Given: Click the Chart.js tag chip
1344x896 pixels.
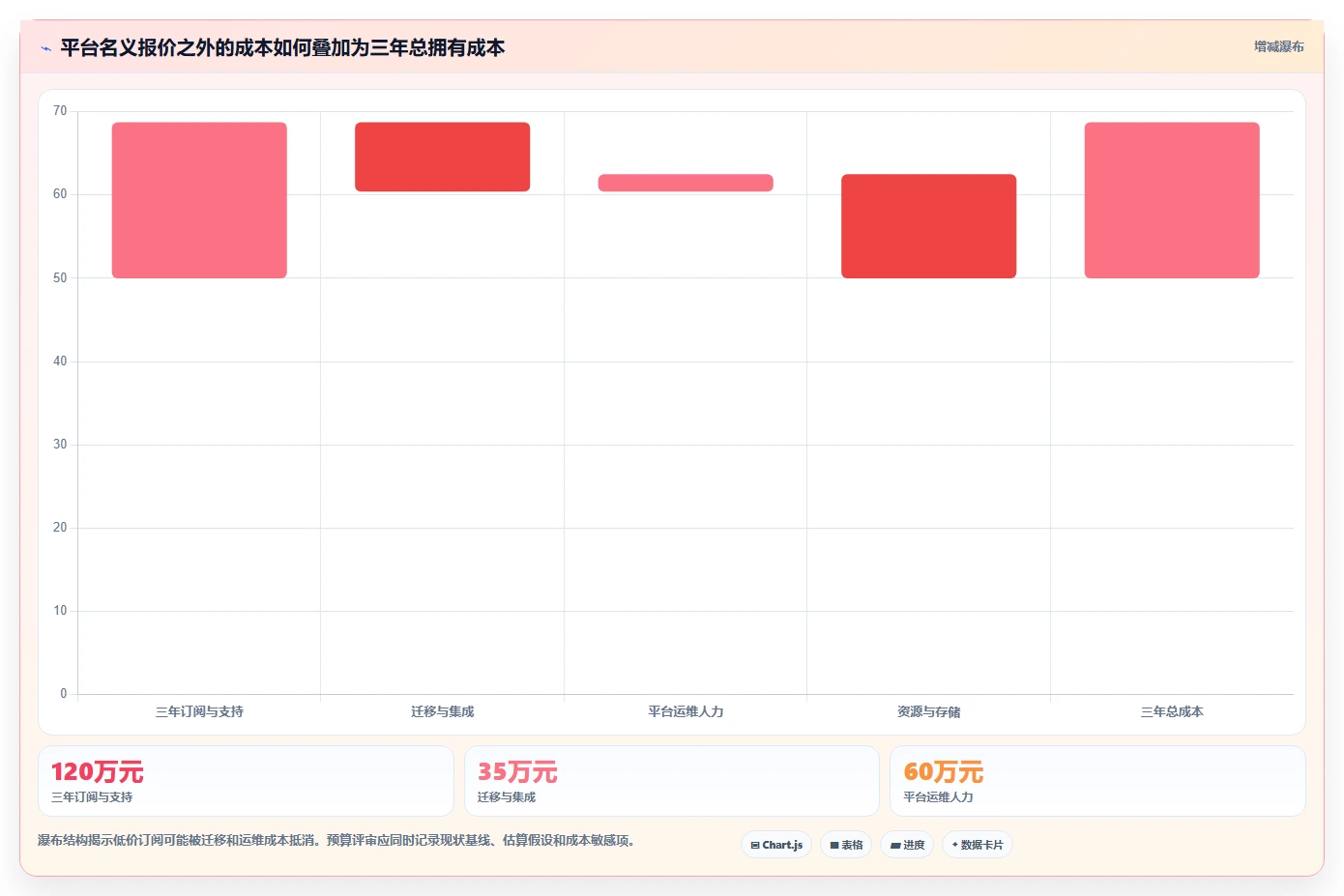Looking at the screenshot, I should [776, 845].
